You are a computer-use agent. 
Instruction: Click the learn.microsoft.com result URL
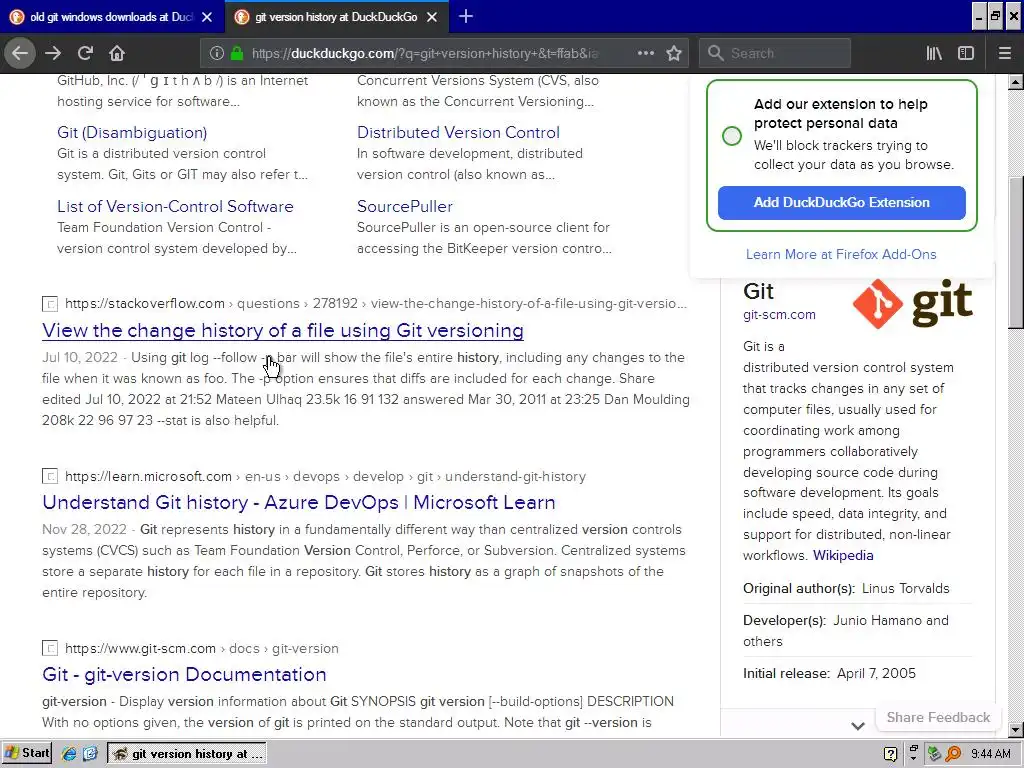(325, 477)
